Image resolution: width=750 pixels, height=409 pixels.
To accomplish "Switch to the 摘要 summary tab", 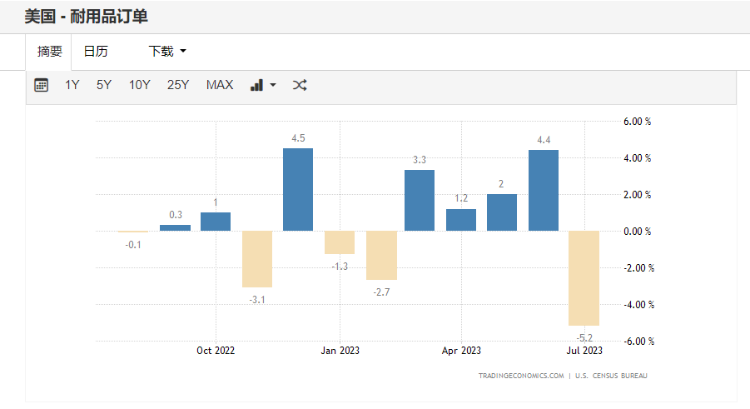I will click(x=49, y=51).
